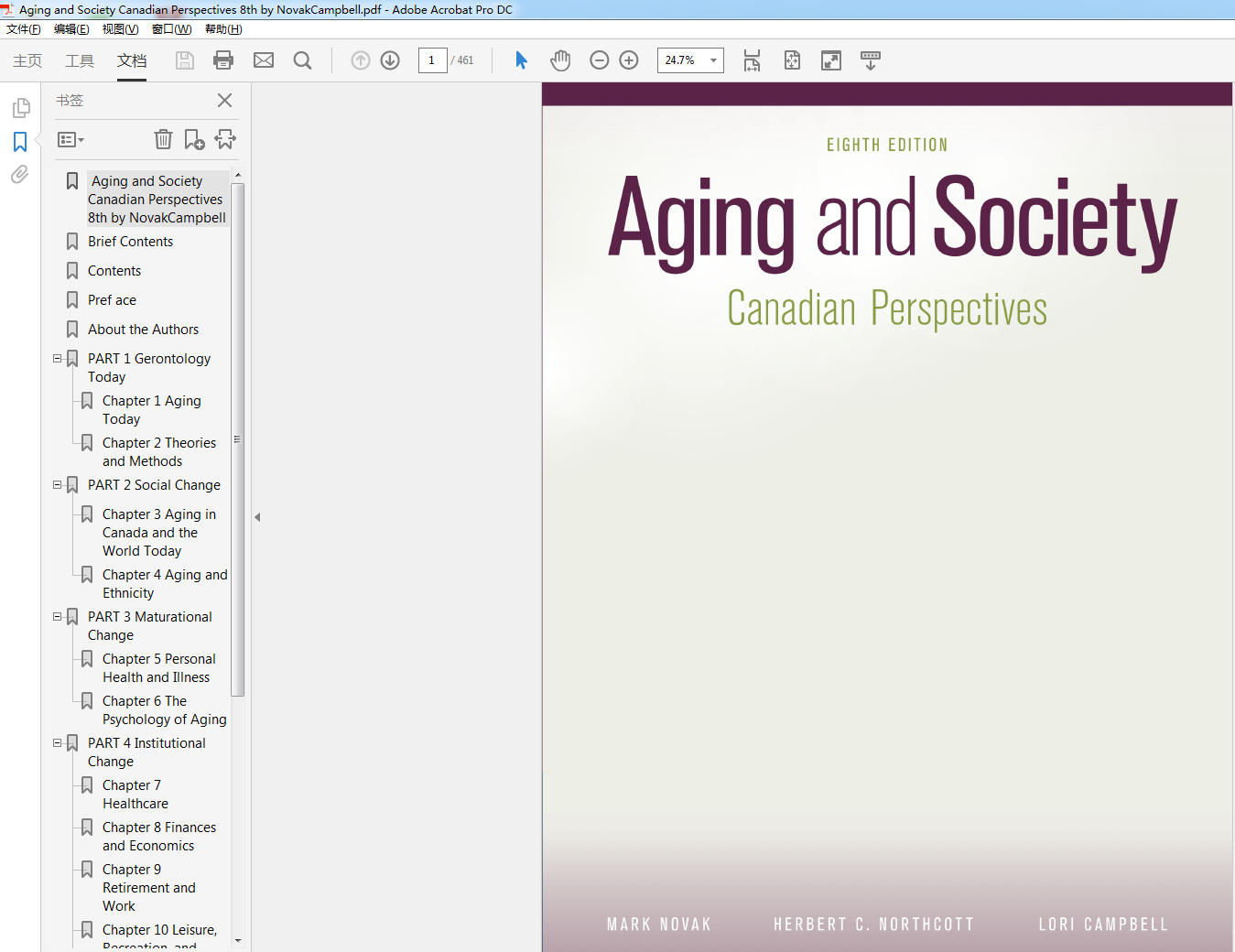Open Brief Contents bookmark

coord(130,242)
